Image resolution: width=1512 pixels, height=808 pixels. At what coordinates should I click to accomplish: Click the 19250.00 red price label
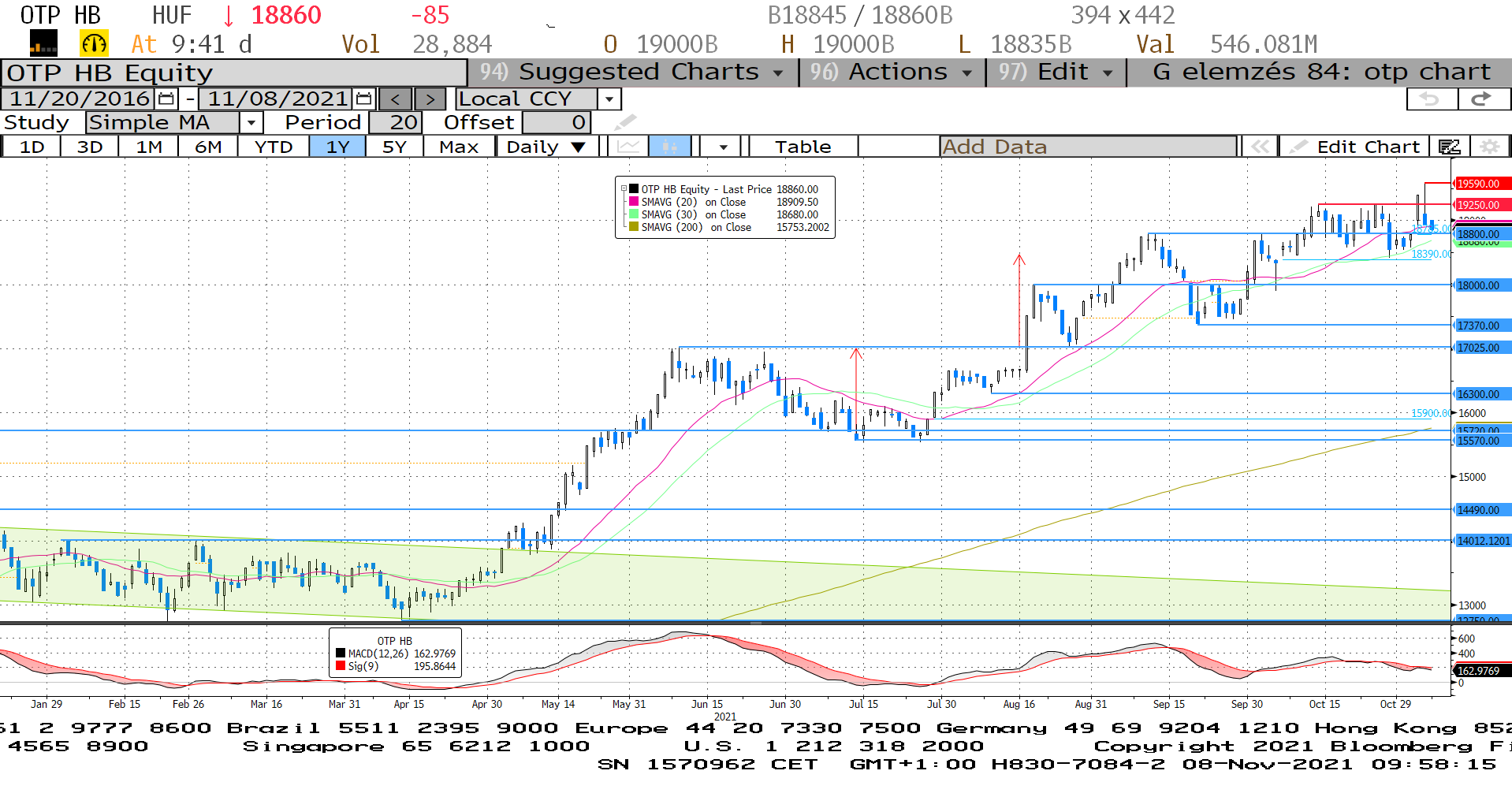1482,205
